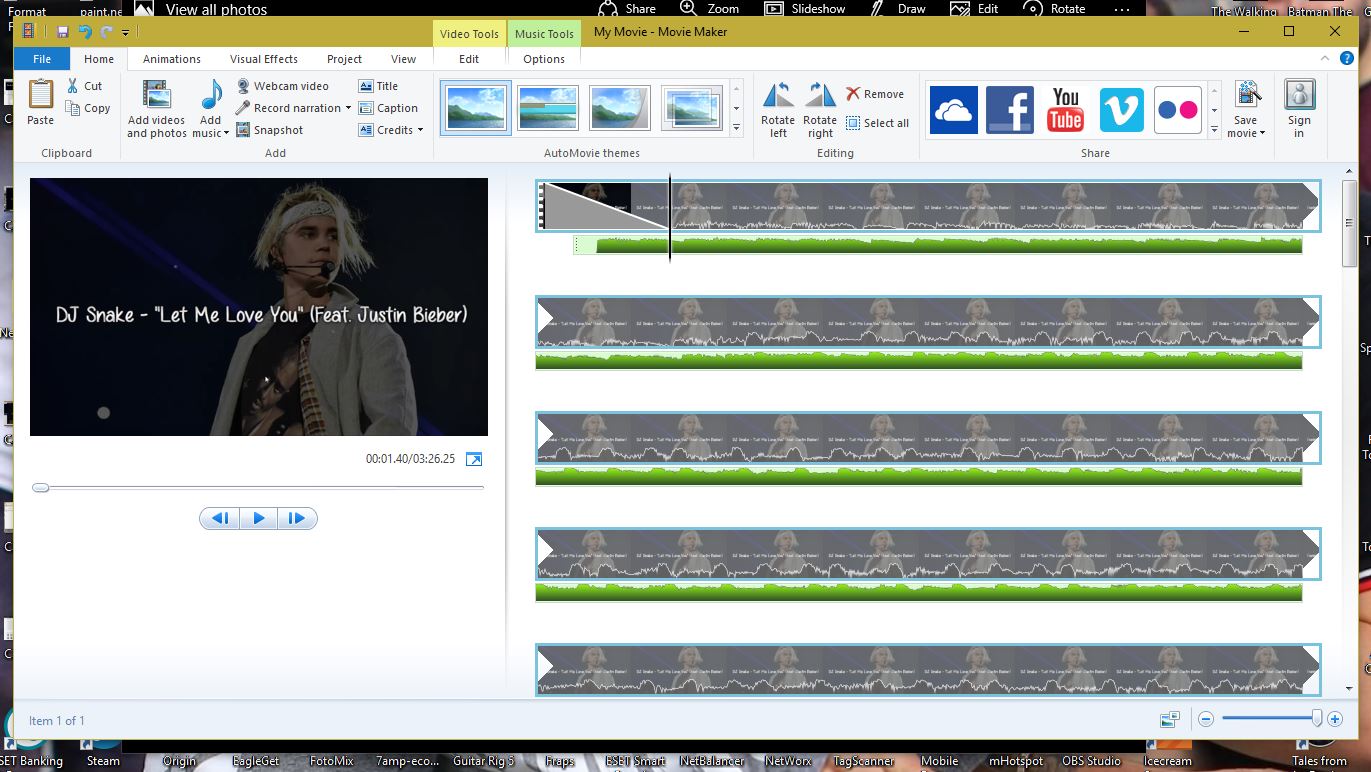Add a Title to the movie
Image resolution: width=1371 pixels, height=772 pixels.
378,86
